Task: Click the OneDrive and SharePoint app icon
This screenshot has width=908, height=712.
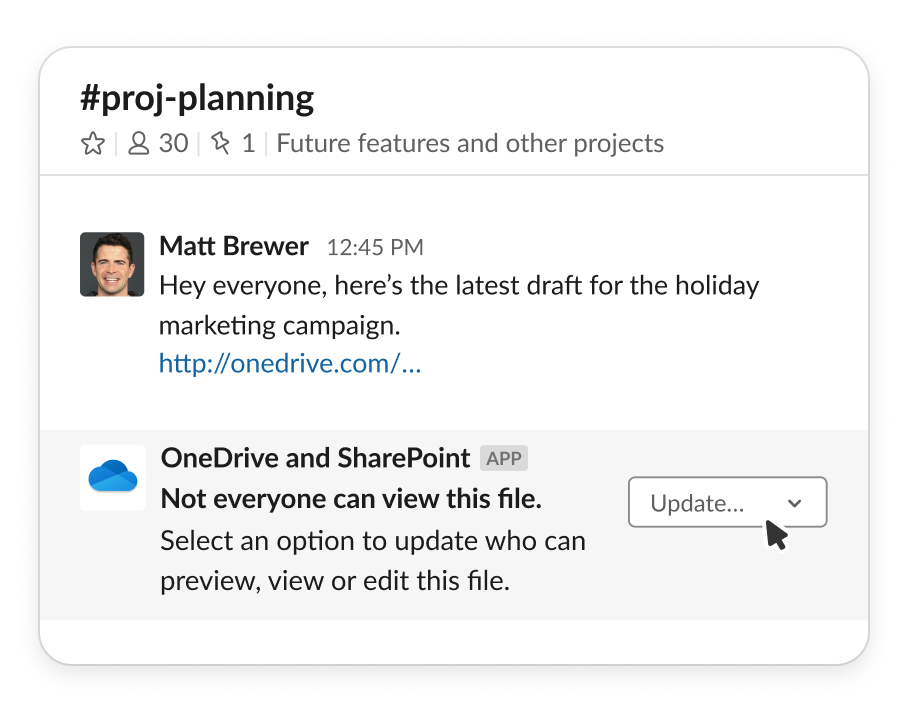Action: pos(112,477)
